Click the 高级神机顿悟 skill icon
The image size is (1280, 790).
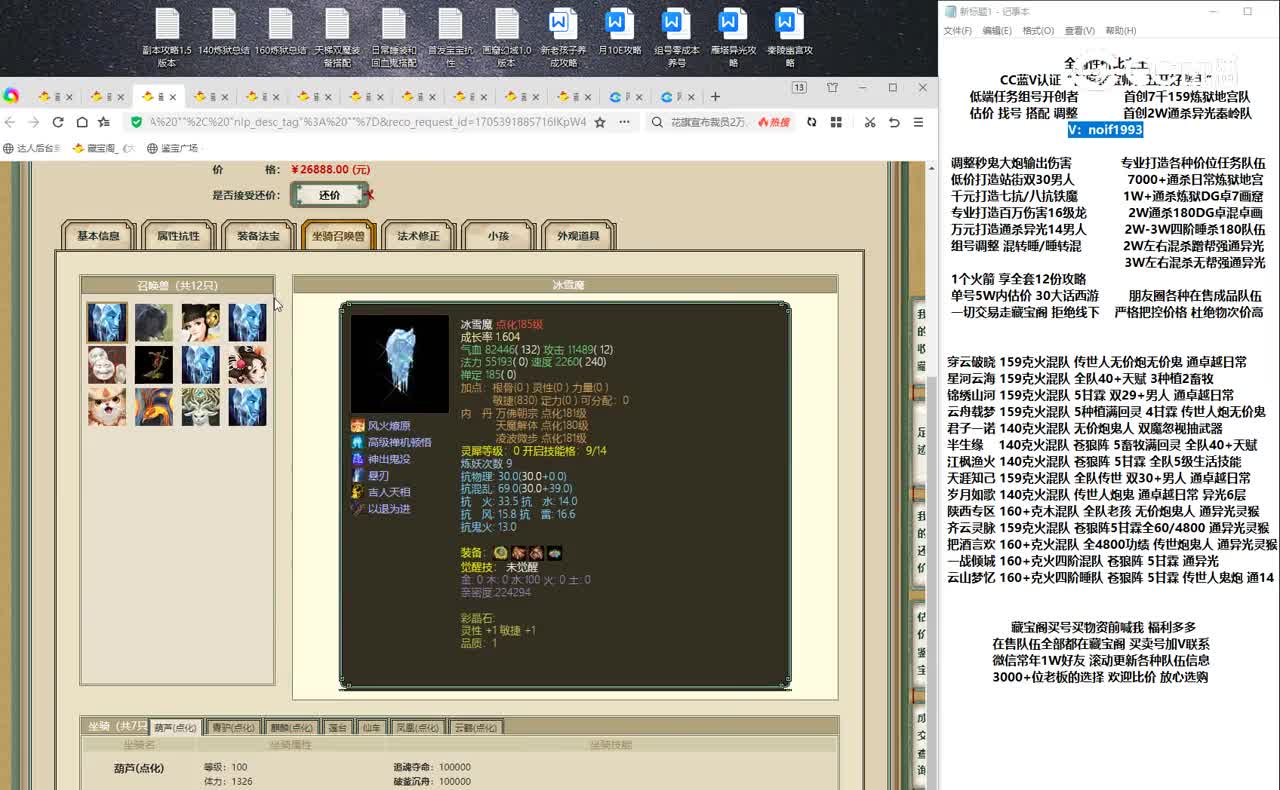tap(357, 442)
